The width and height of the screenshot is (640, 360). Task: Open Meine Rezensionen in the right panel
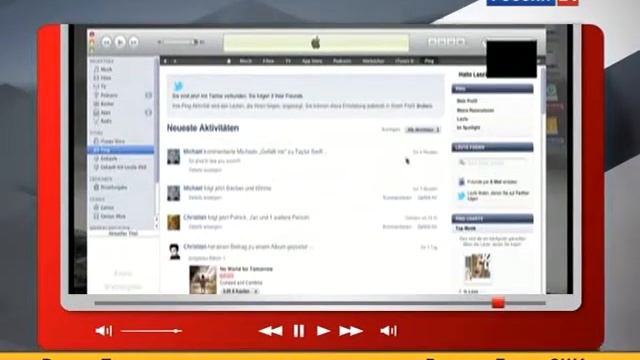tap(475, 110)
